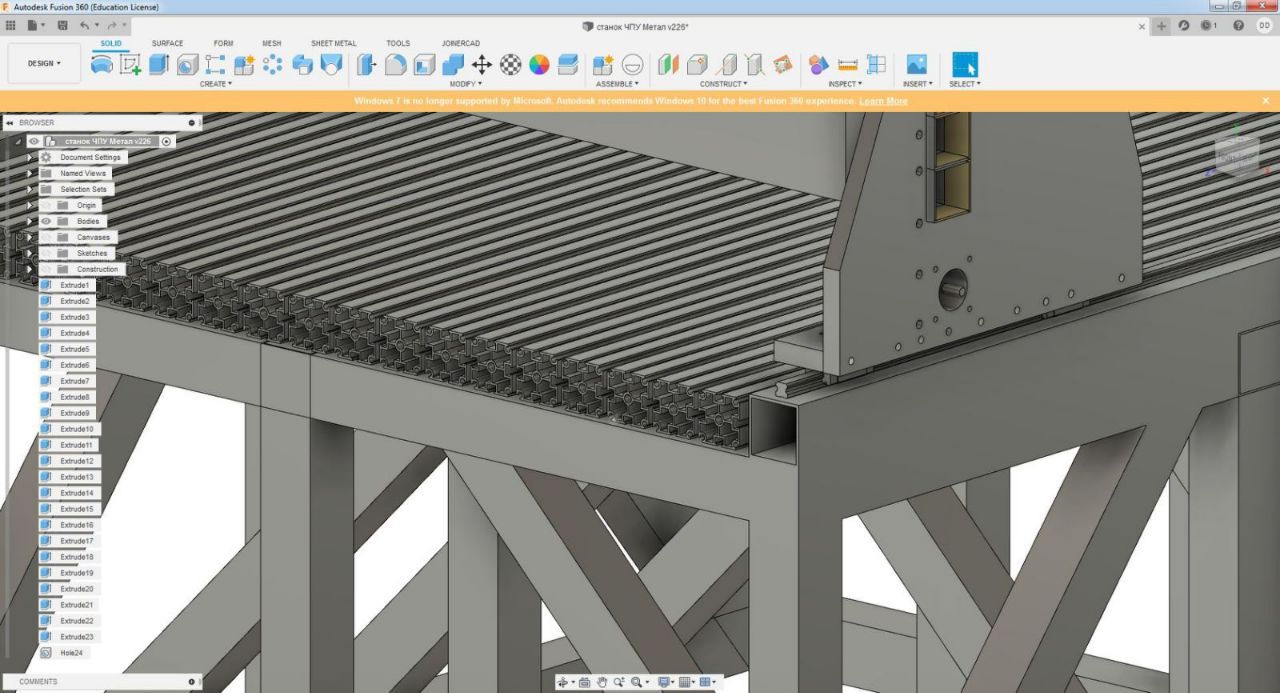The image size is (1280, 693).
Task: Switch to the SHEET METAL tab
Action: [333, 43]
